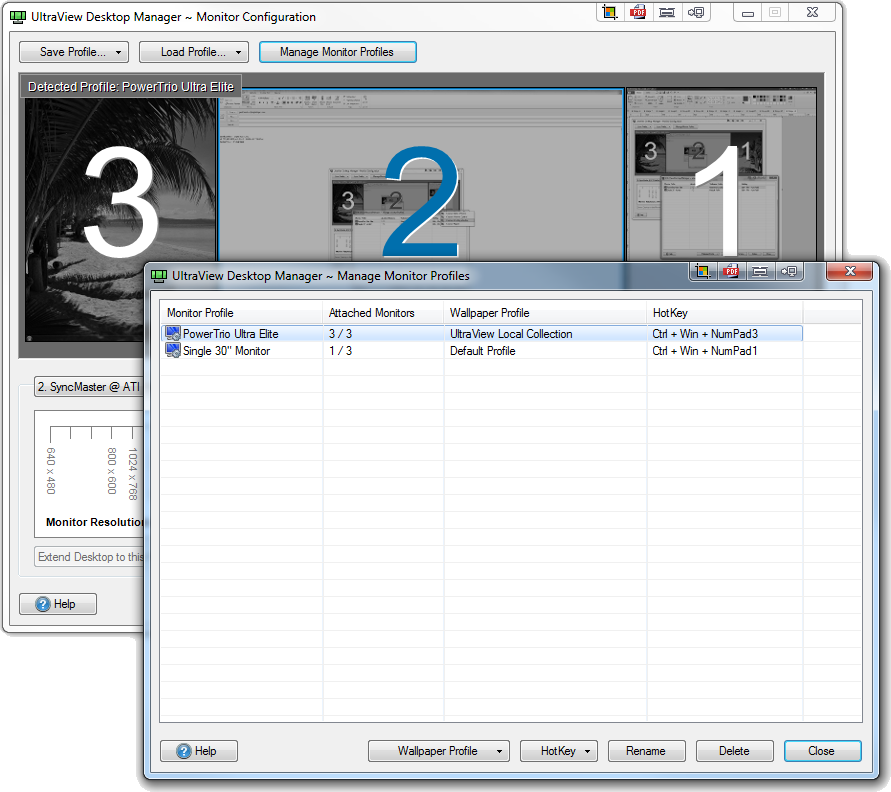Sort by the HotKey column header

point(725,313)
